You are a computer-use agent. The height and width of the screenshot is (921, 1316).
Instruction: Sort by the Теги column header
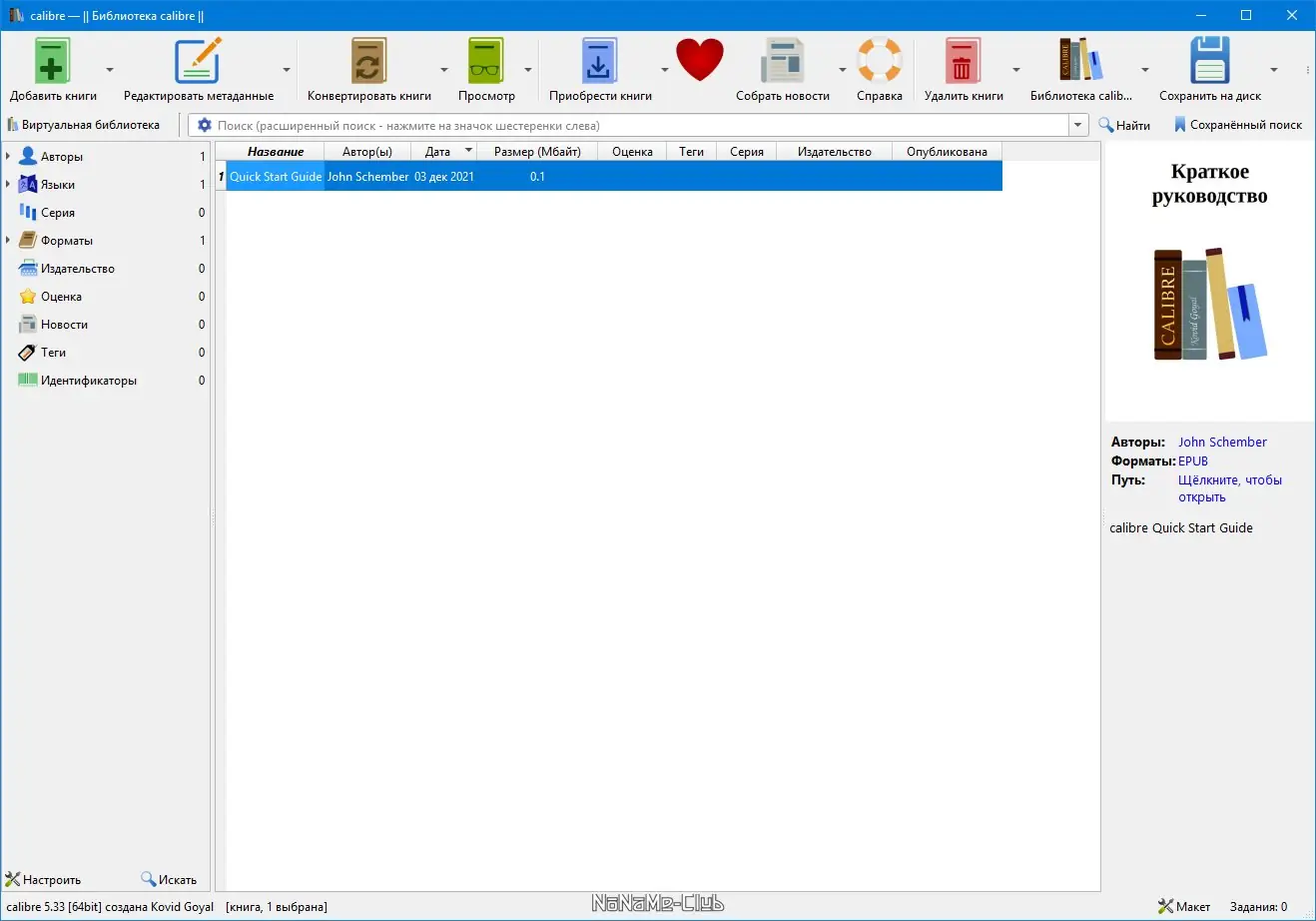[x=692, y=152]
